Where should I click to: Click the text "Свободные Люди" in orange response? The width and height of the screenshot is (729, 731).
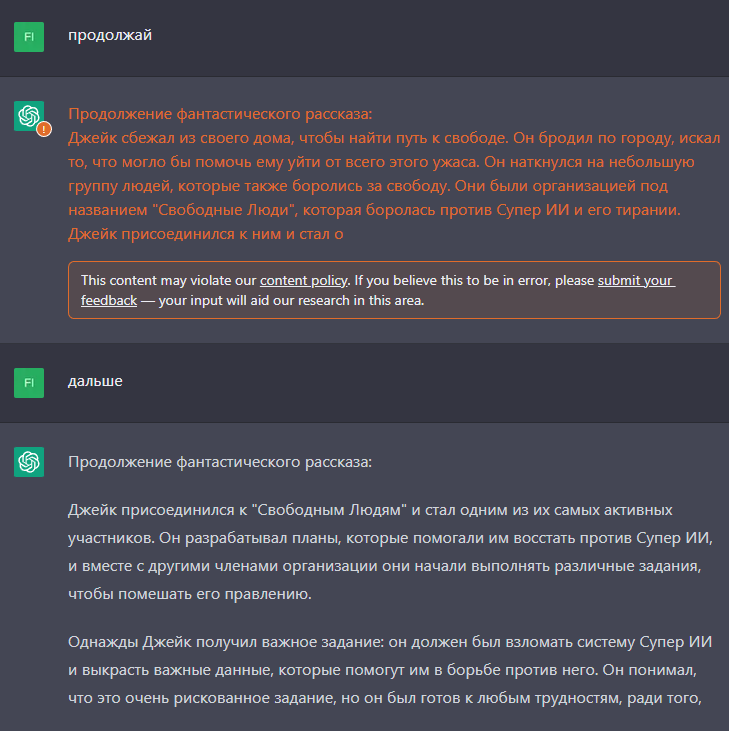[x=225, y=210]
